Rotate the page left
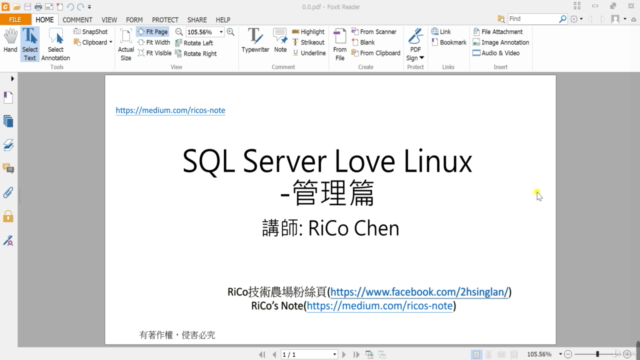640x360 pixels. click(x=194, y=43)
